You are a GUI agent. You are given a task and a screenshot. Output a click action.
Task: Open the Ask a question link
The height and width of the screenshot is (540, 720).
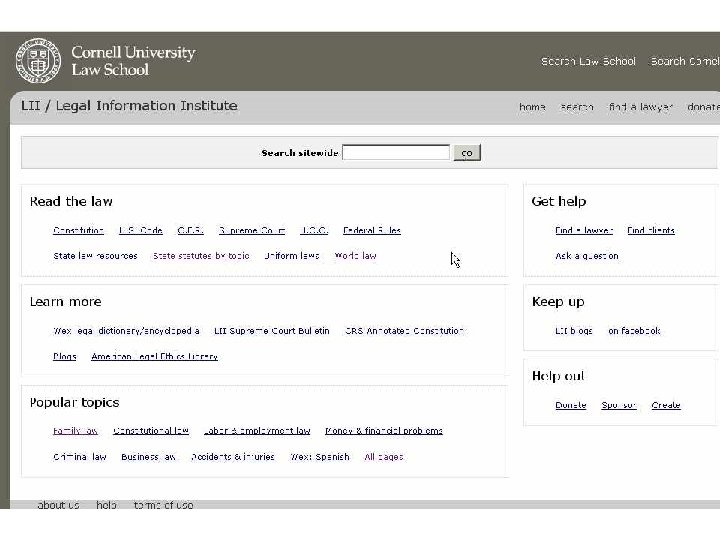coord(587,256)
